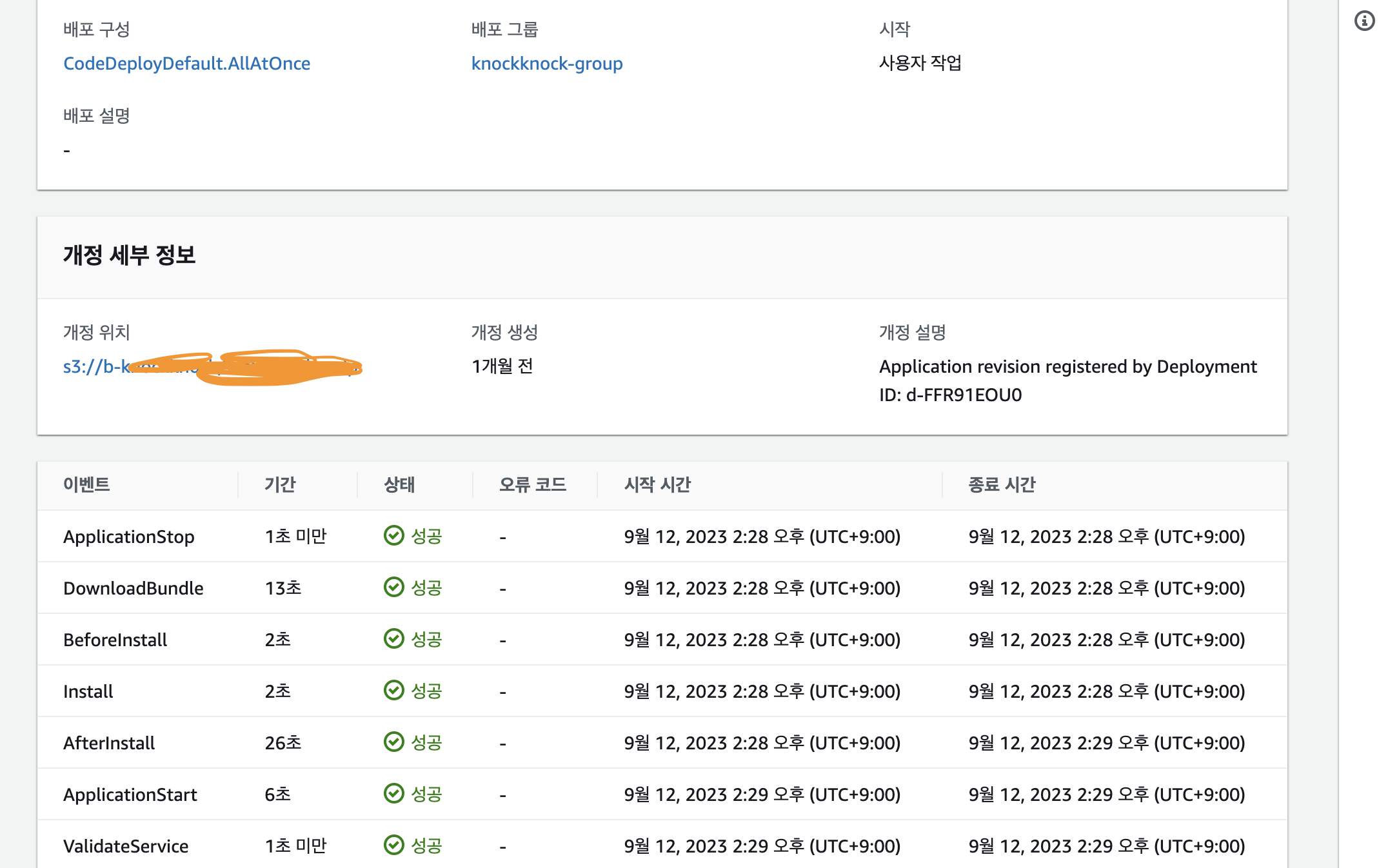Select the AfterInstall event name

109,743
